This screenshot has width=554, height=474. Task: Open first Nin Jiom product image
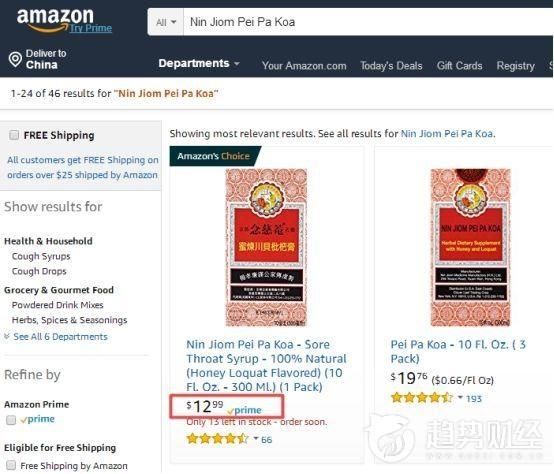tap(266, 247)
